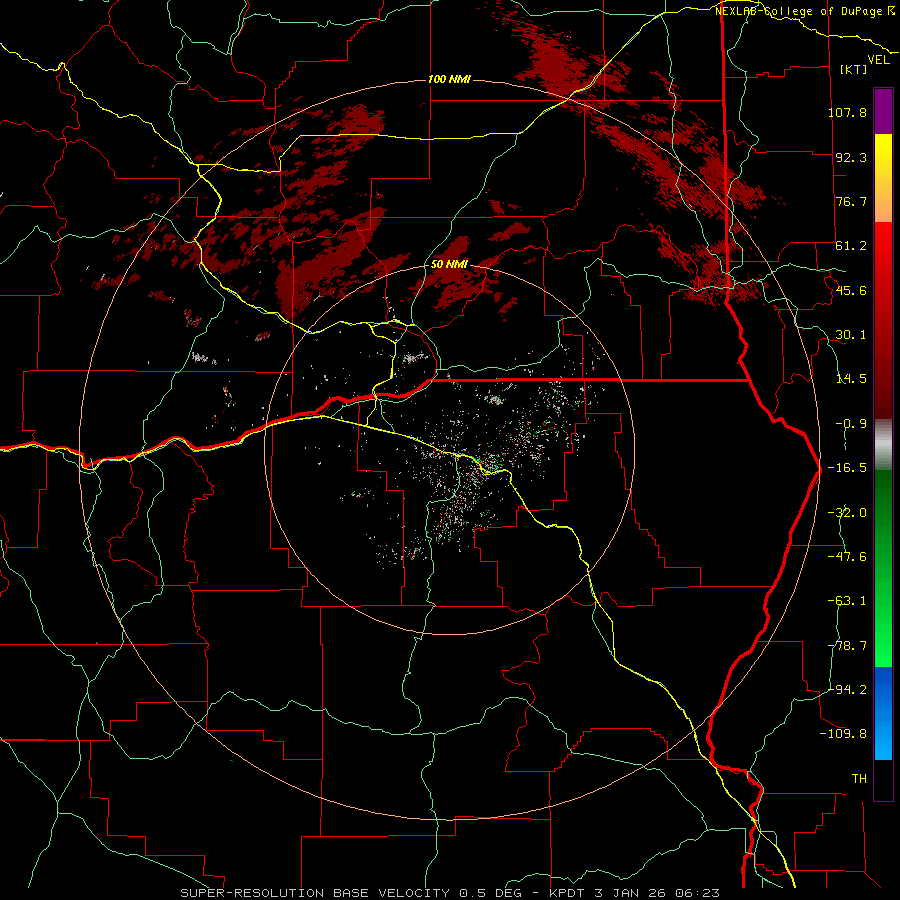Click the -63.1 legend value
The width and height of the screenshot is (900, 900).
point(847,601)
